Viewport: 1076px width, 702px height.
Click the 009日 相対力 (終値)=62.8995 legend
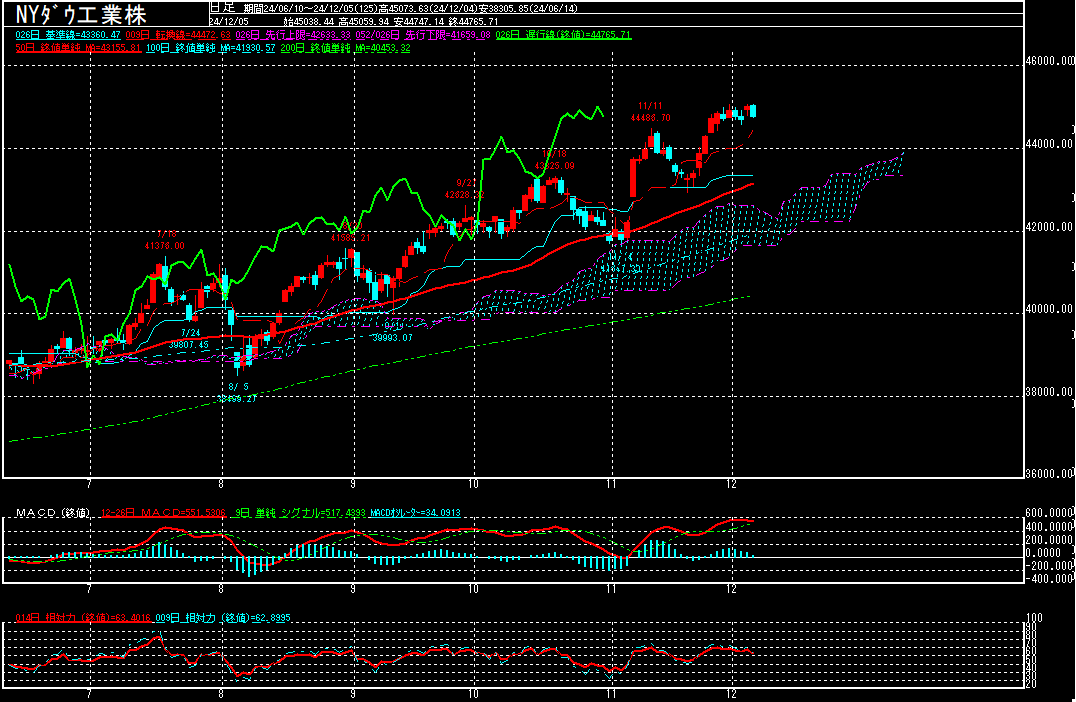pos(223,618)
